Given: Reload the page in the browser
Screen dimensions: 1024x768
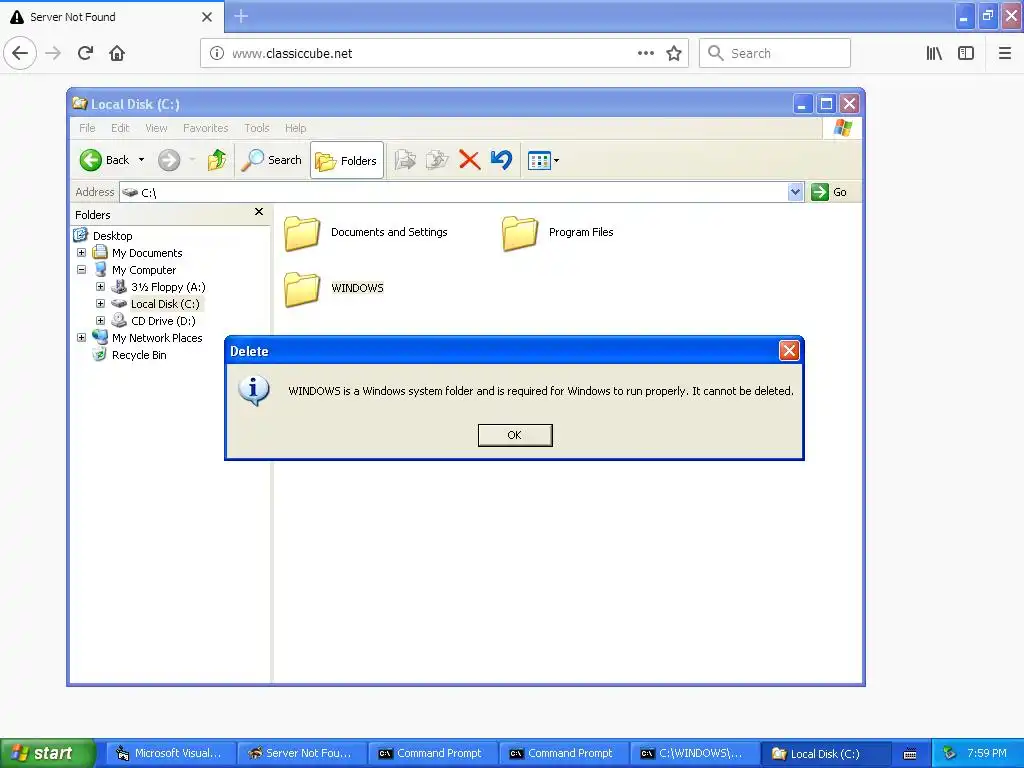Looking at the screenshot, I should click(86, 53).
